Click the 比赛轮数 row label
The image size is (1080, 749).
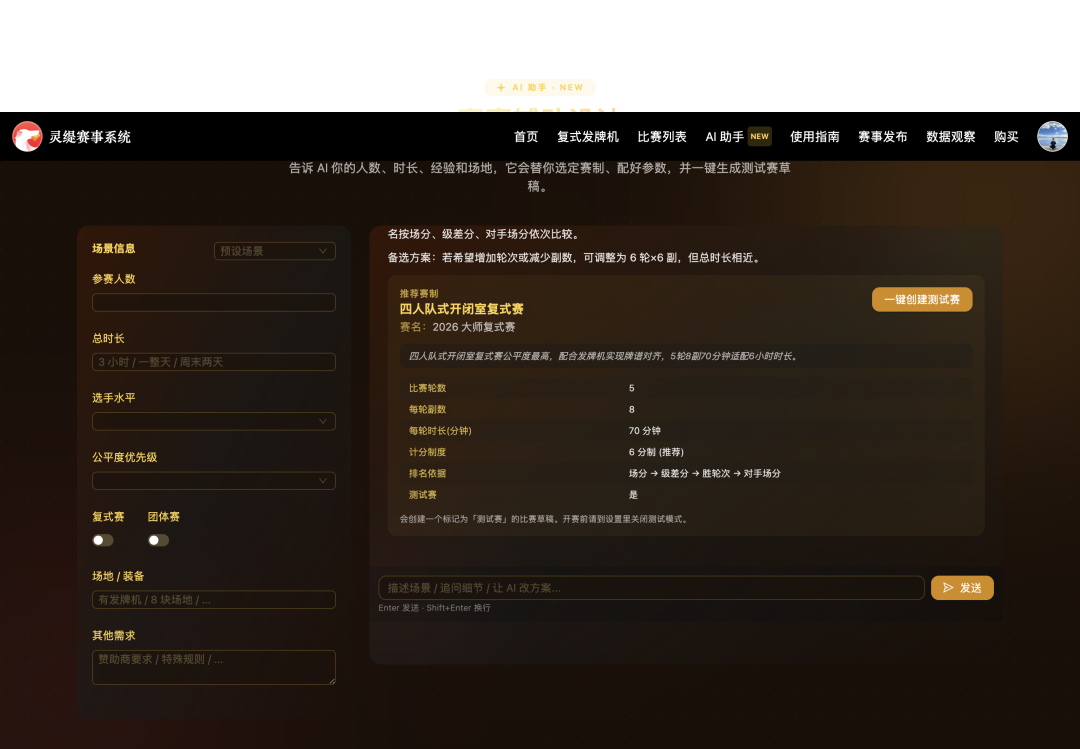tap(427, 388)
